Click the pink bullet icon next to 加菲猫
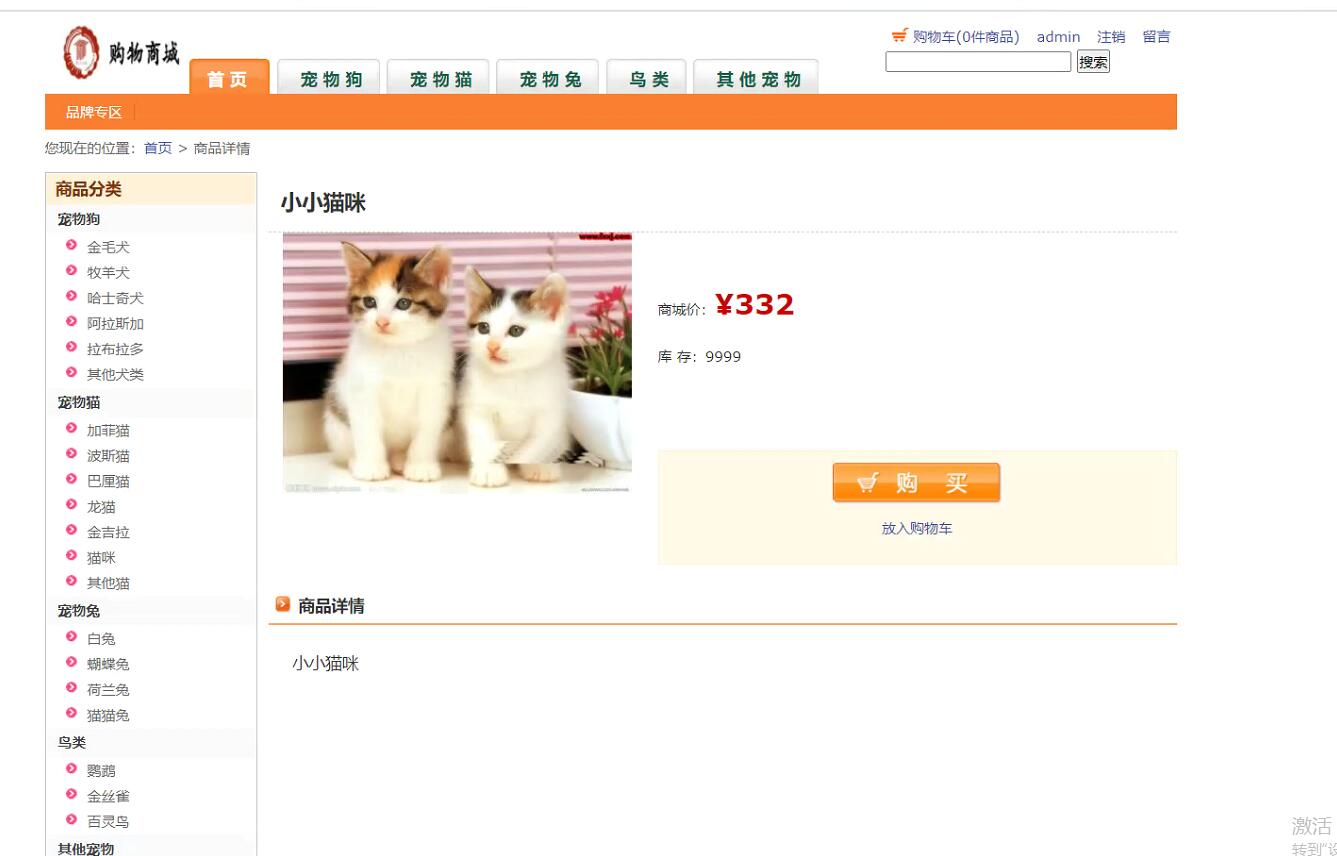The width and height of the screenshot is (1337, 856). pyautogui.click(x=71, y=429)
